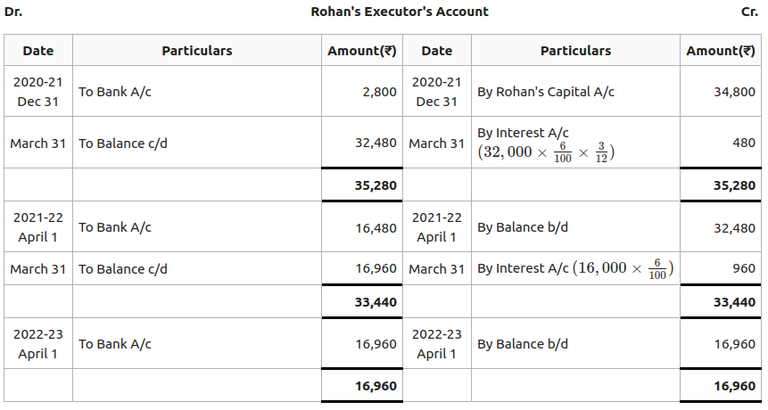The image size is (768, 410).
Task: Click the 2,800 debit amount cell
Action: [377, 92]
